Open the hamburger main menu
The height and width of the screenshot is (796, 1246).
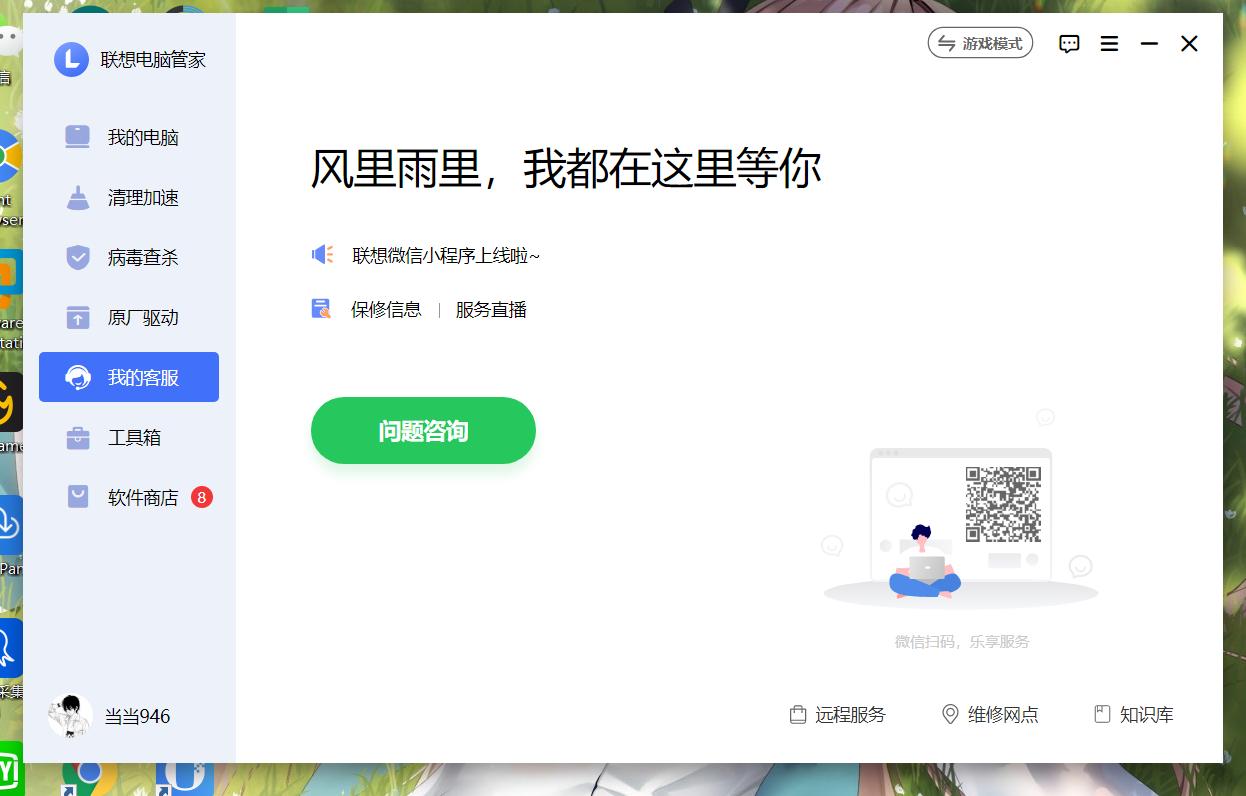1108,44
